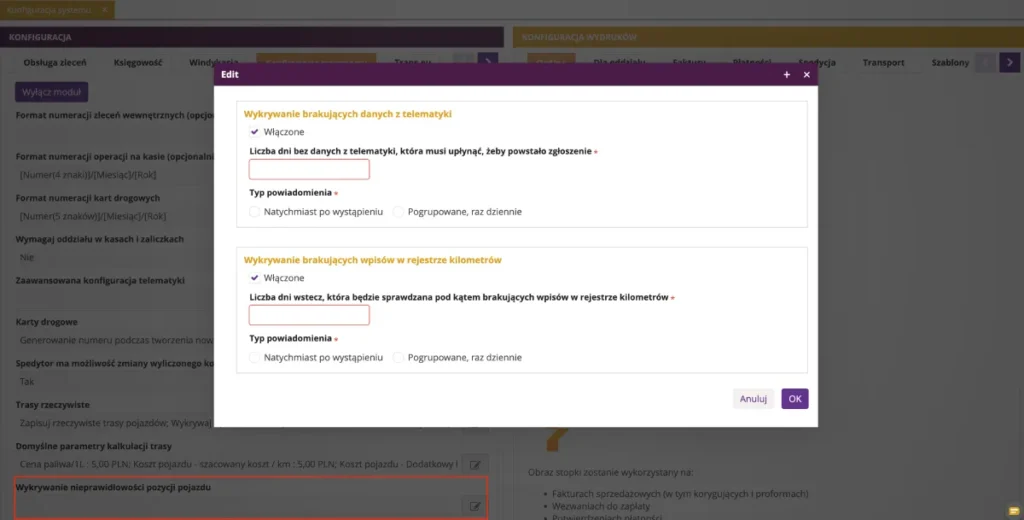Click the first Typ powiadomienia label
This screenshot has height=520, width=1024.
pyautogui.click(x=291, y=193)
